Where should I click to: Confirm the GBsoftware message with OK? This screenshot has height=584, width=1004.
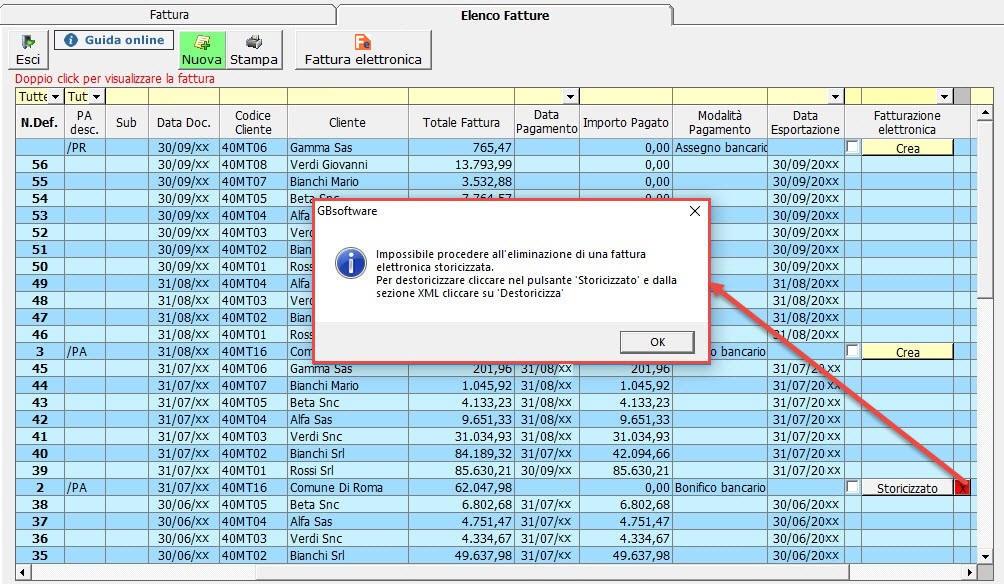click(x=657, y=342)
